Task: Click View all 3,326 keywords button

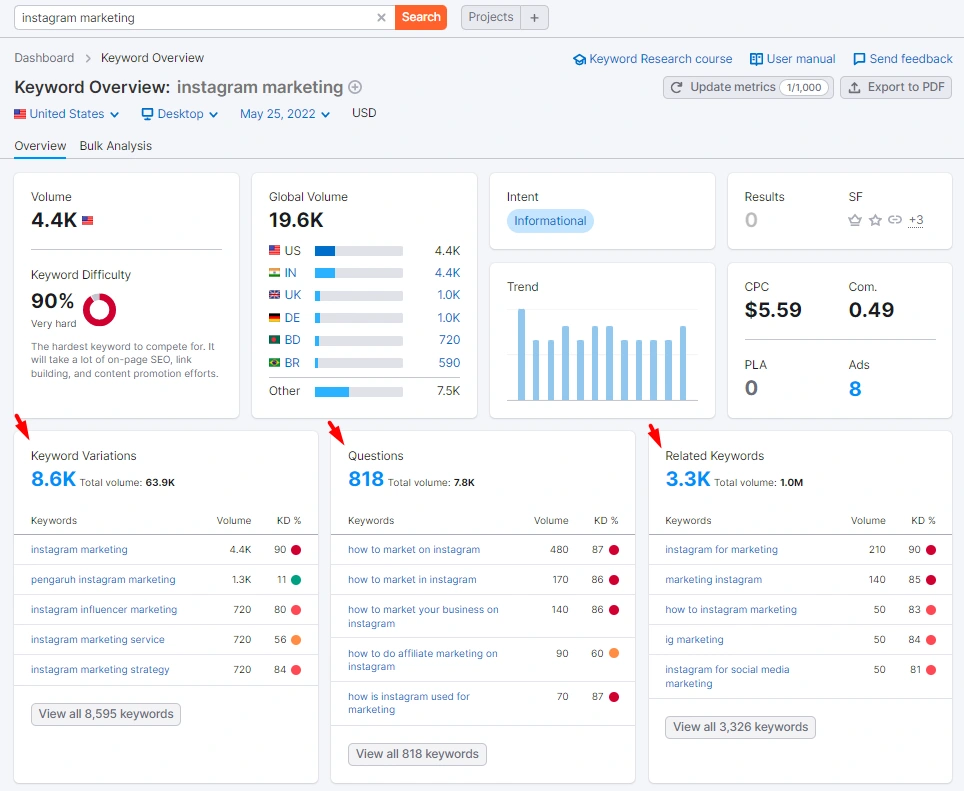Action: (740, 727)
